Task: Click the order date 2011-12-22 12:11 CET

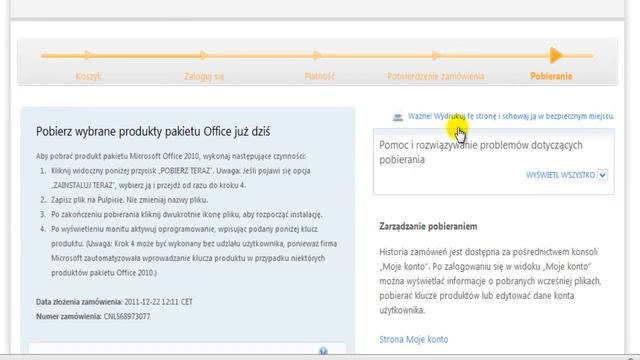Action: (158, 302)
